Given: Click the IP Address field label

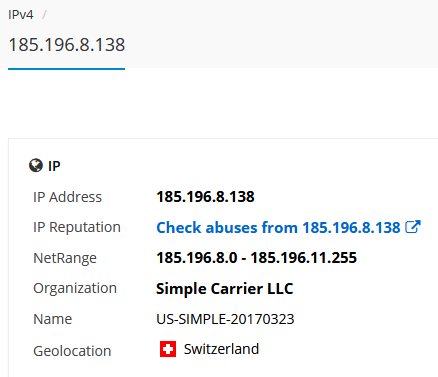Looking at the screenshot, I should [67, 197].
